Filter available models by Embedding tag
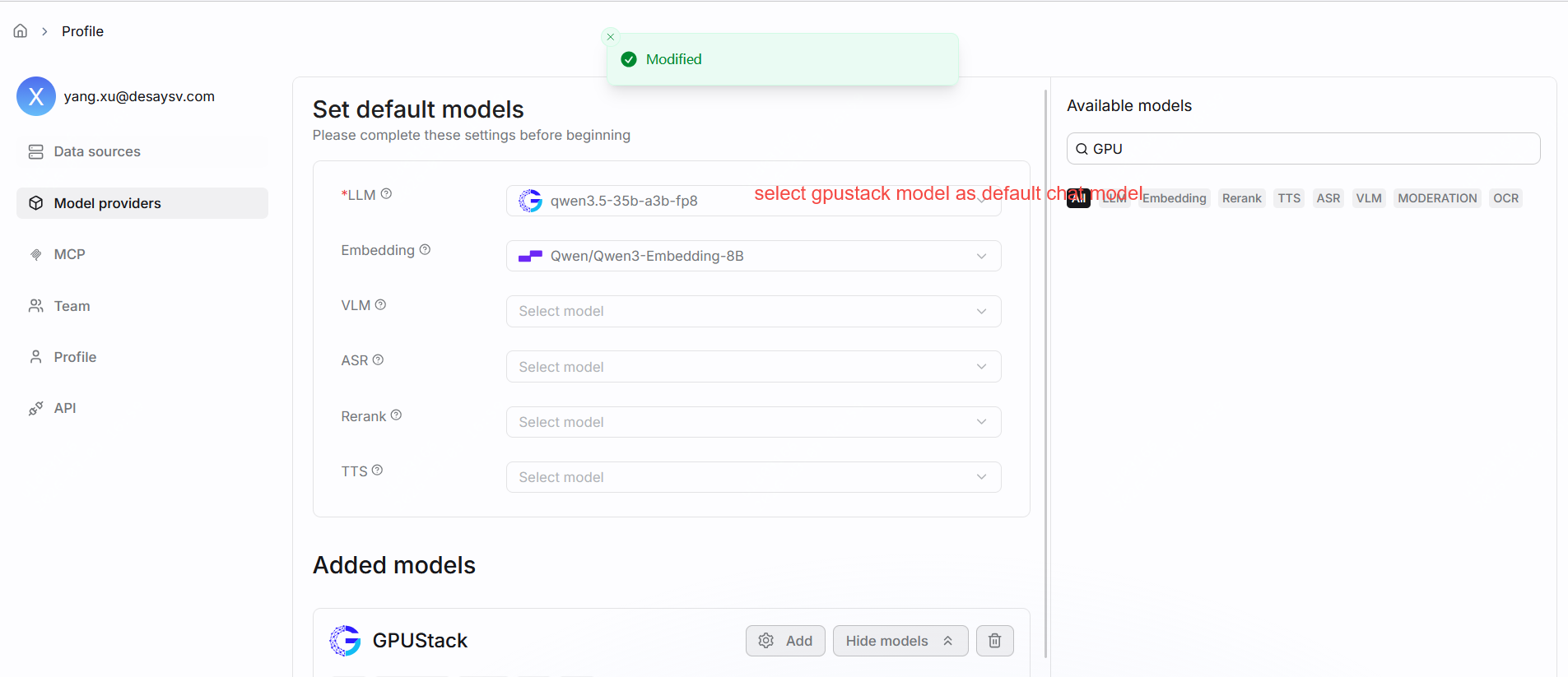The image size is (1568, 677). tap(1174, 198)
